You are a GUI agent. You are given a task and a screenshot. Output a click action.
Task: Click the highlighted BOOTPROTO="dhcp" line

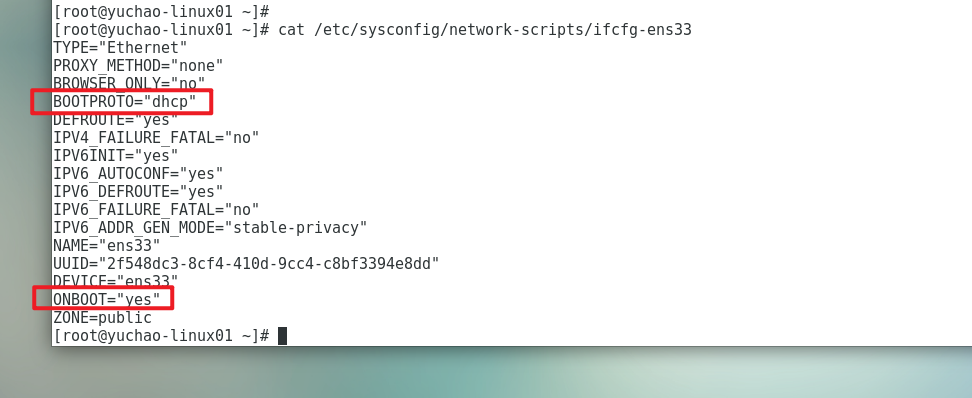pos(125,102)
